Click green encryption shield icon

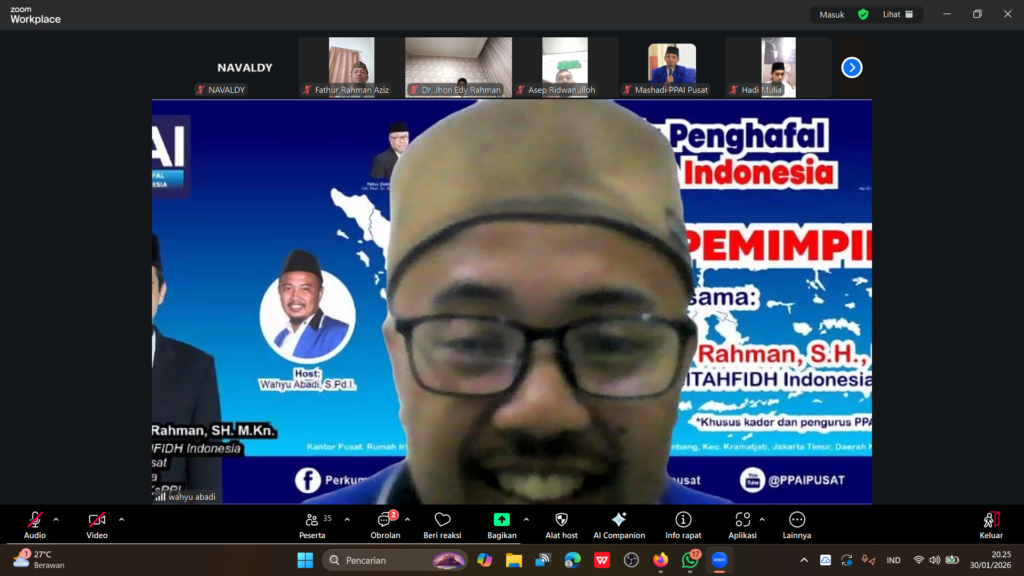[x=863, y=14]
